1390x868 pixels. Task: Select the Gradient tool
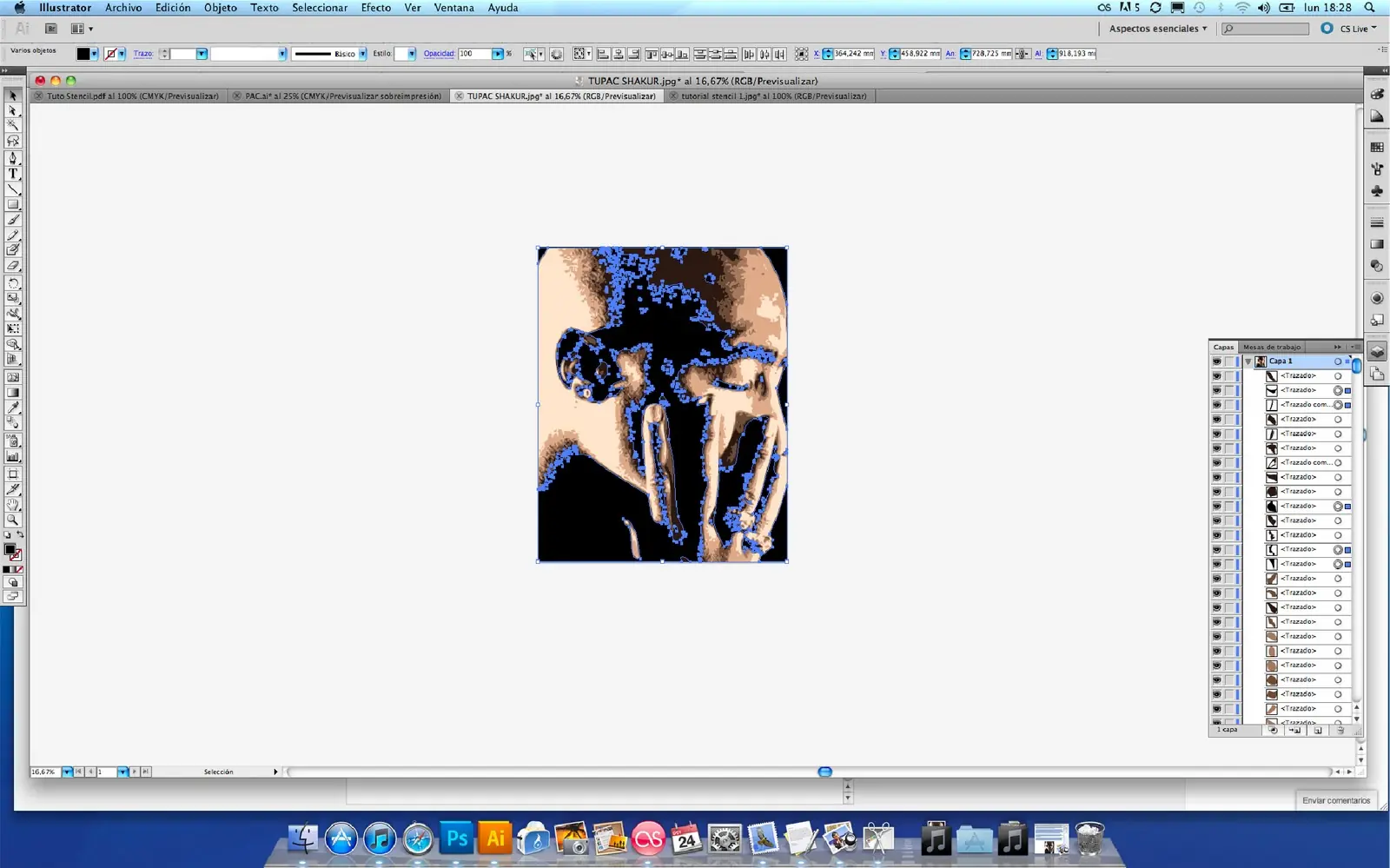(x=13, y=393)
